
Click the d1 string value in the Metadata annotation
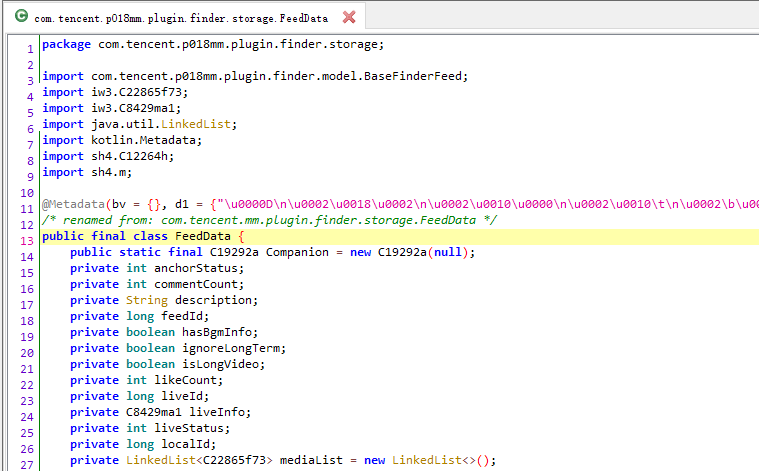tap(488, 204)
